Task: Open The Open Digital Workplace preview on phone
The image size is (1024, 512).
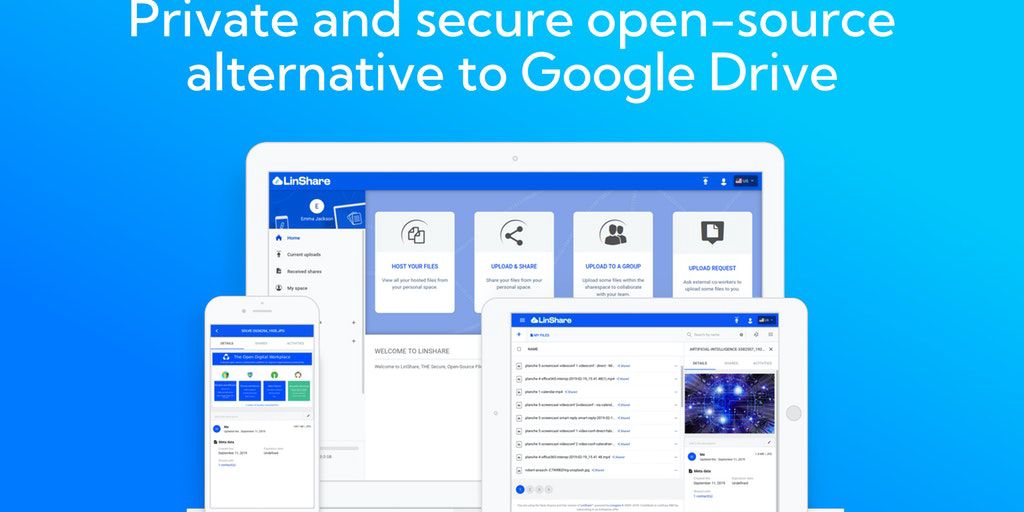Action: point(262,379)
